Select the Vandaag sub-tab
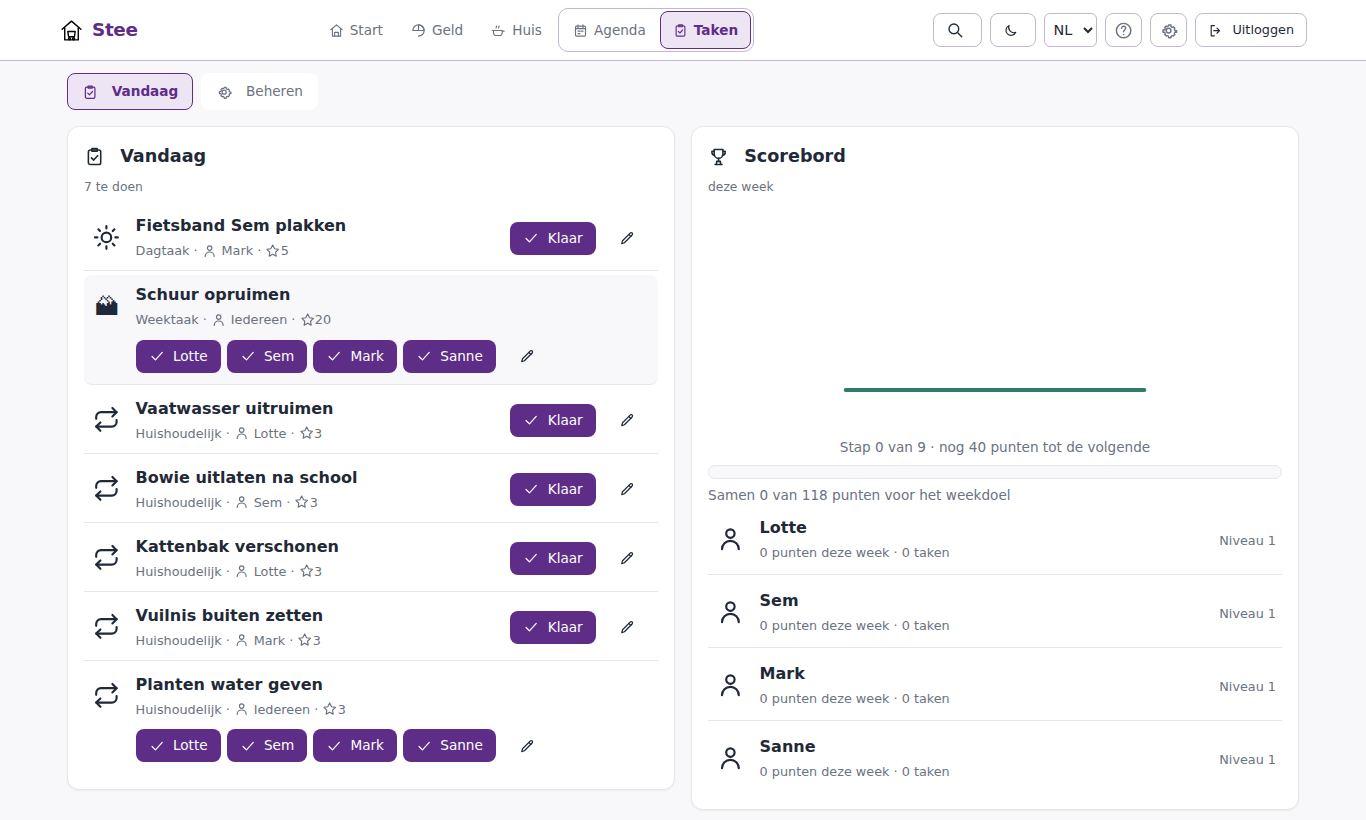 pyautogui.click(x=130, y=91)
